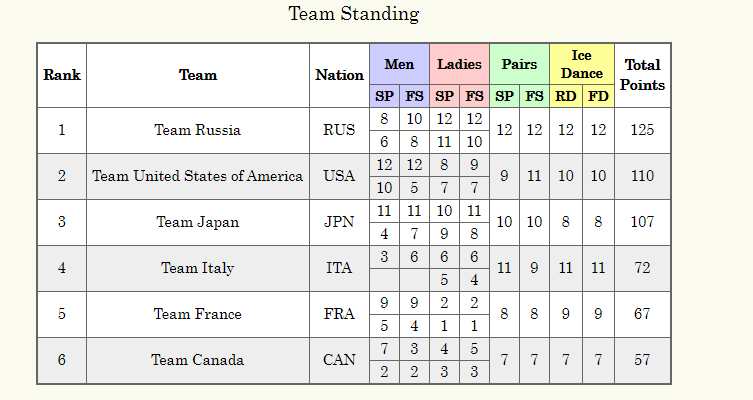Click the RD subheader under Ice Dance
This screenshot has width=753, height=400.
566,97
